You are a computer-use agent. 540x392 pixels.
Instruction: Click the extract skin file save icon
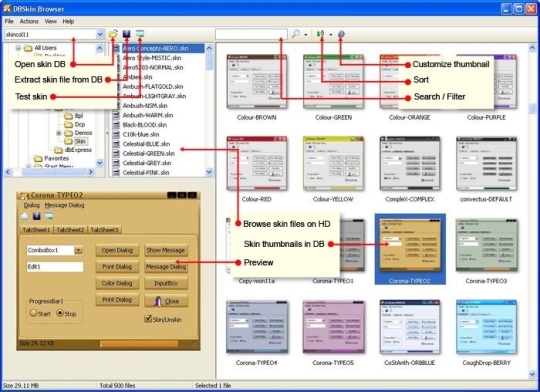[x=126, y=34]
